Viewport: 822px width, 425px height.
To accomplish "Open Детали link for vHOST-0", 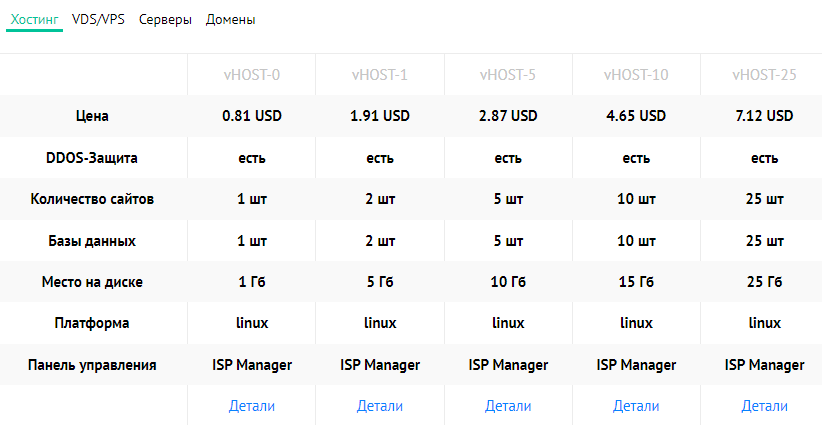I will point(252,406).
